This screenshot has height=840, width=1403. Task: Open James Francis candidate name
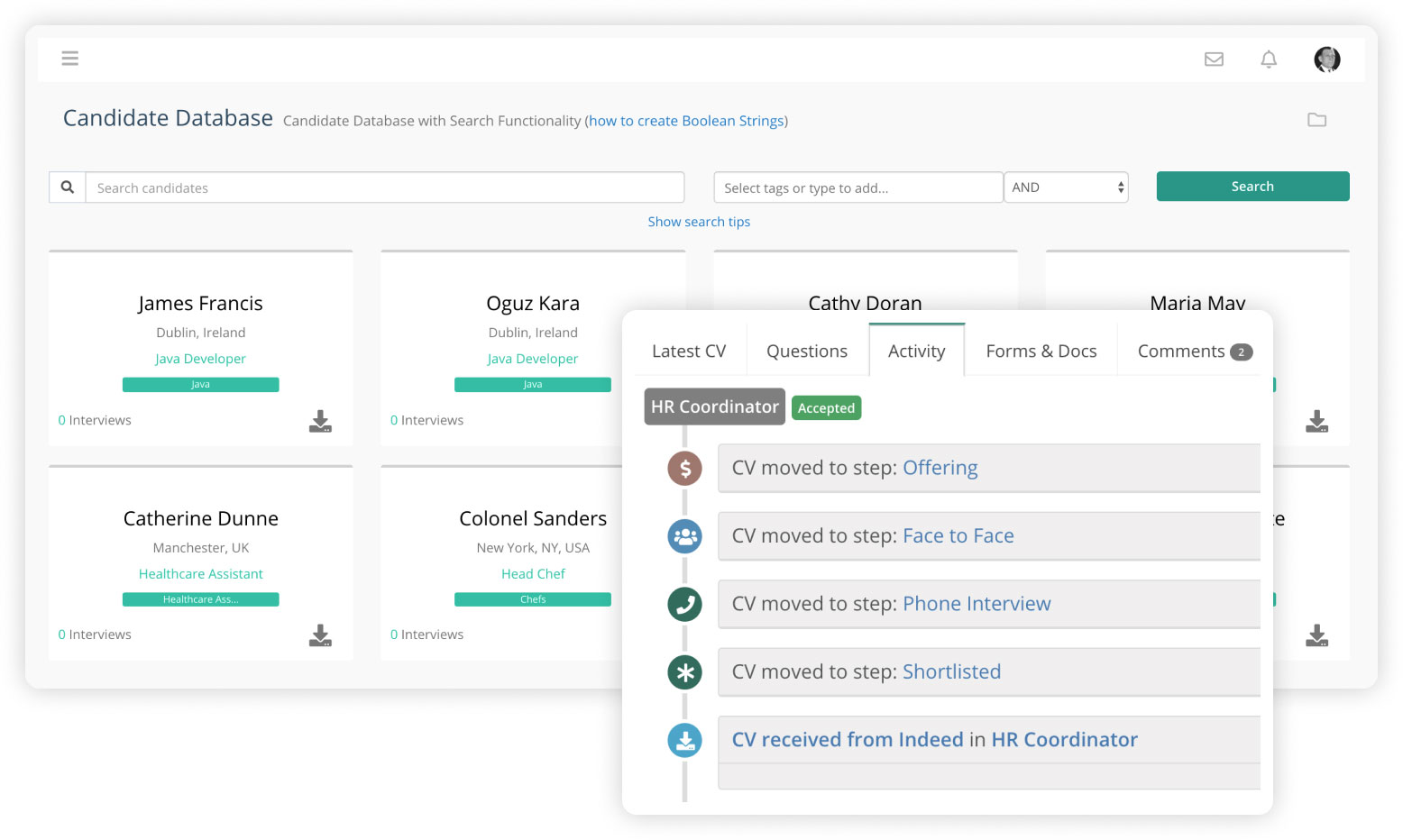coord(200,304)
